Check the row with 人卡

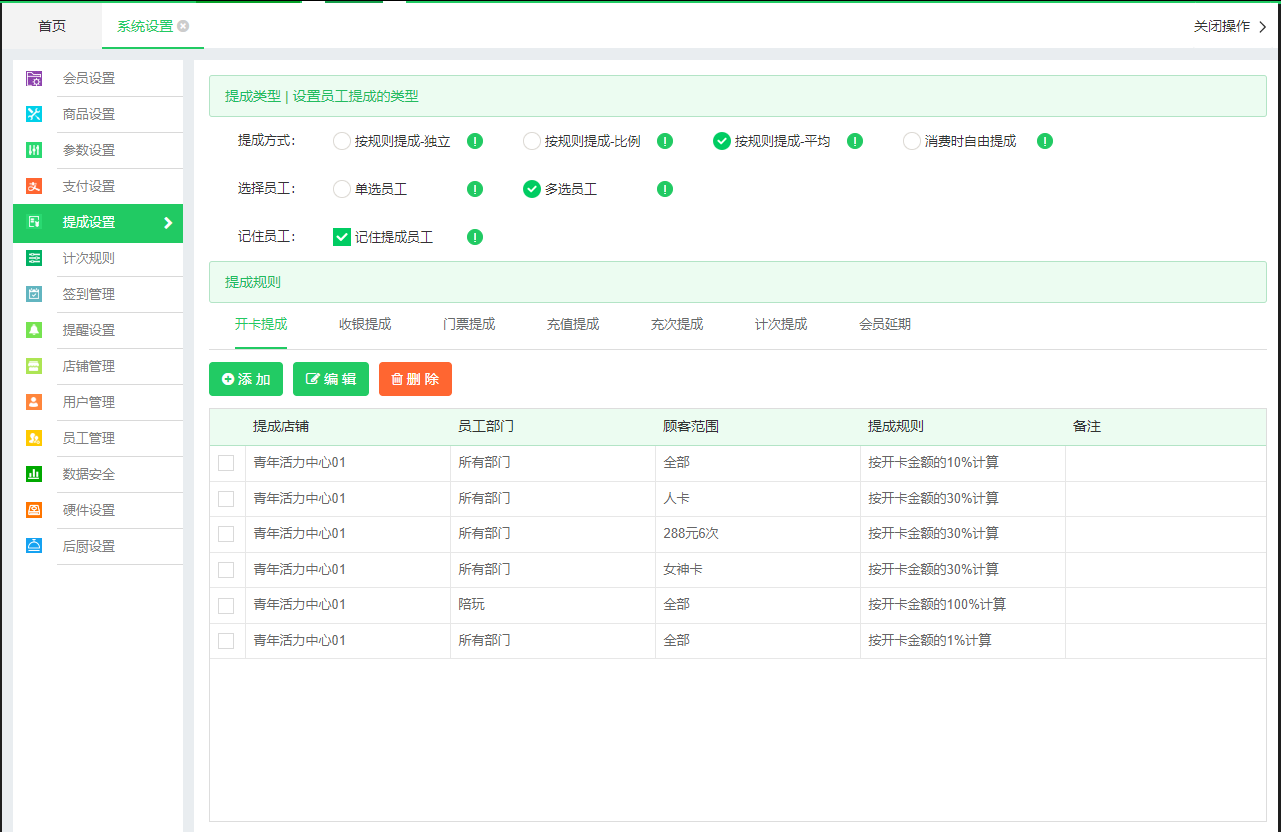(226, 498)
